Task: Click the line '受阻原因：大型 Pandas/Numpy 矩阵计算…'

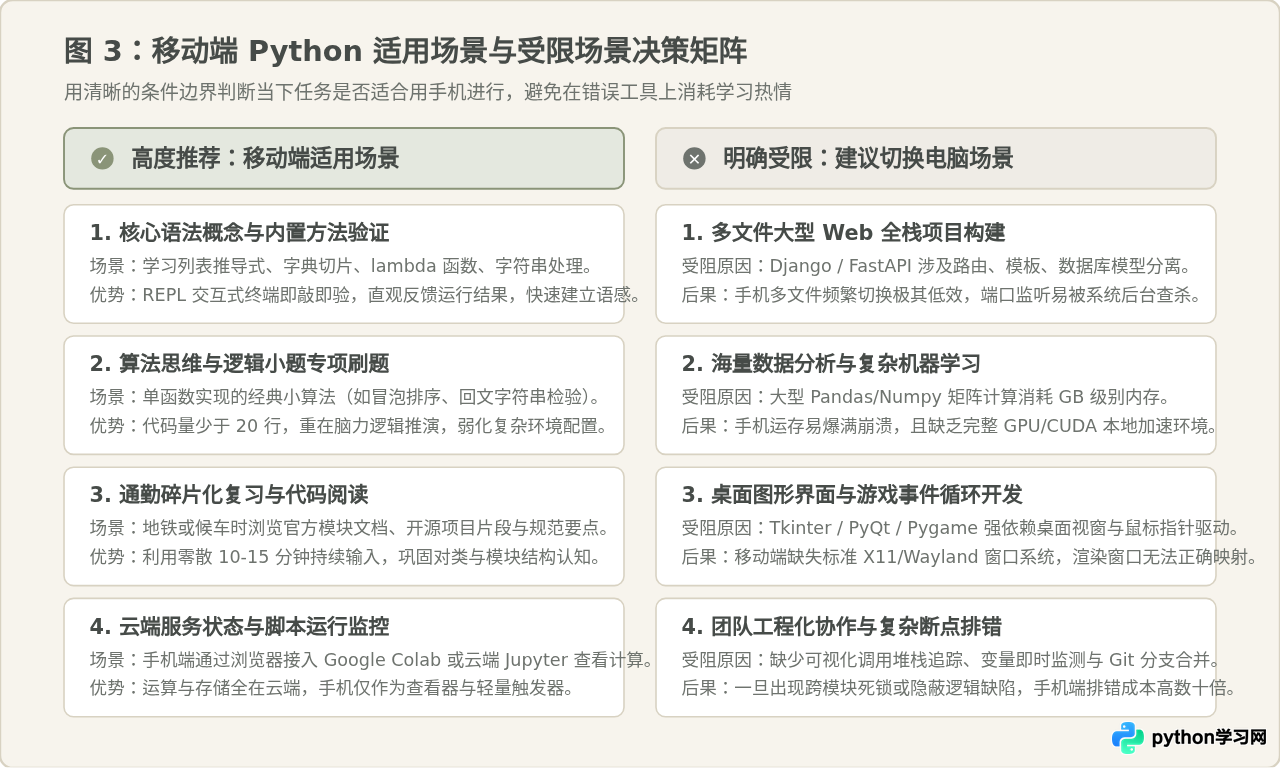Action: click(x=926, y=397)
